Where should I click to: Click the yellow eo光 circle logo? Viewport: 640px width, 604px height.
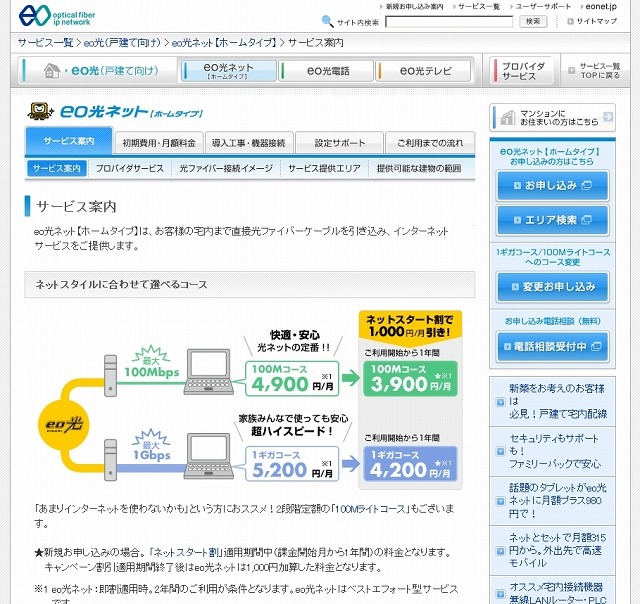pos(63,425)
